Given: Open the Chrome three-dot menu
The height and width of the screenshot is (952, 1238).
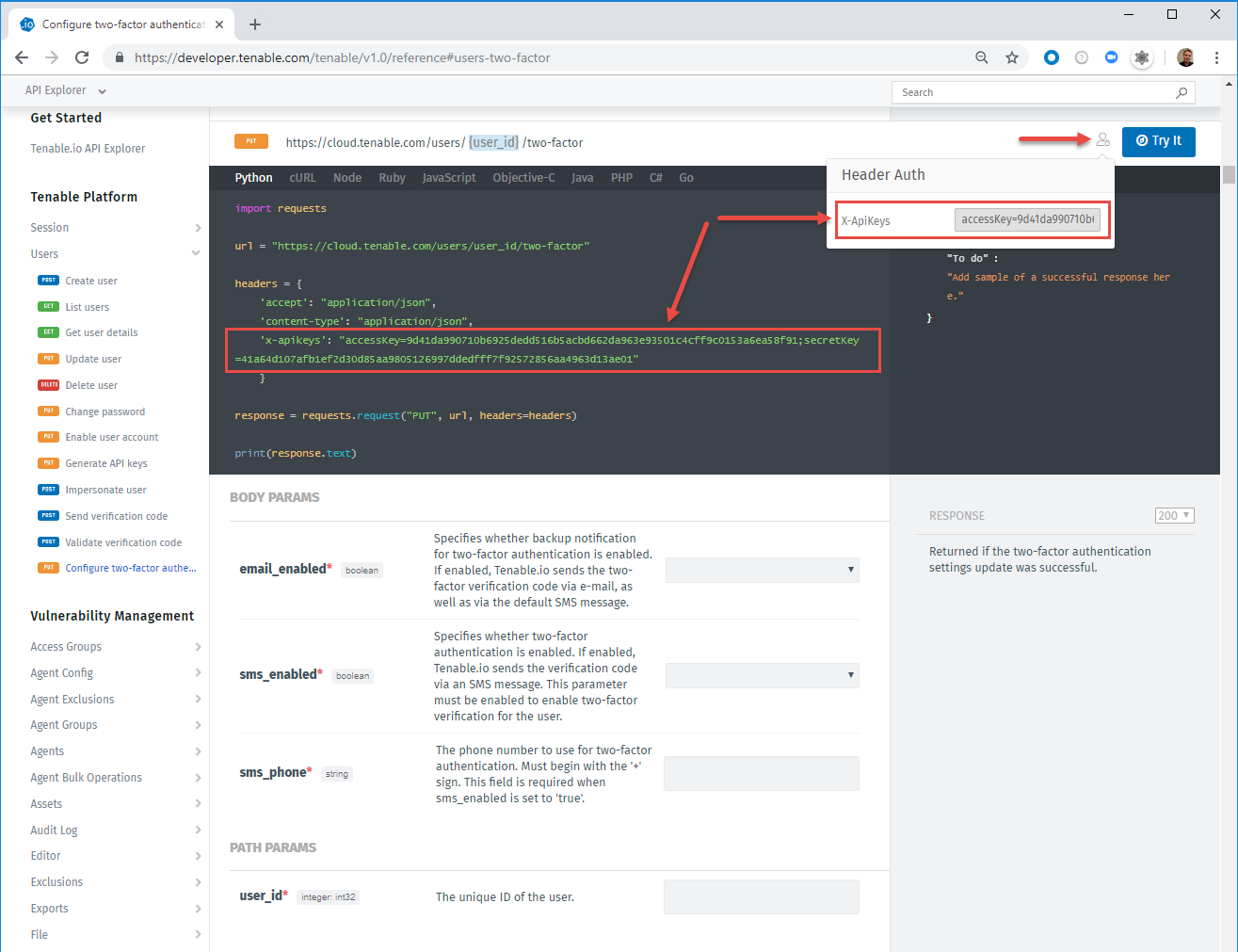Looking at the screenshot, I should 1217,57.
